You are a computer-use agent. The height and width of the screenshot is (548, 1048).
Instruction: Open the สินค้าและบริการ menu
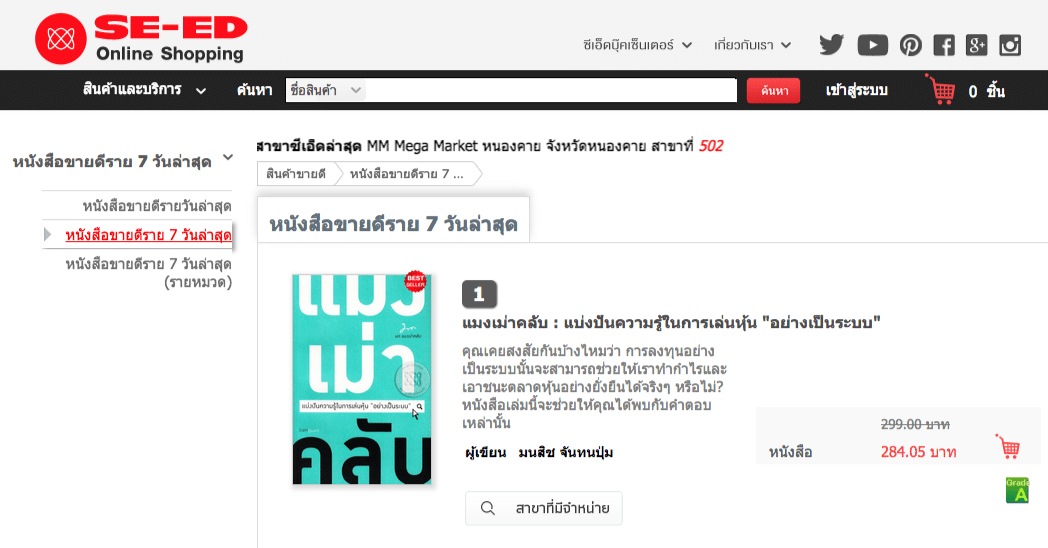point(145,90)
